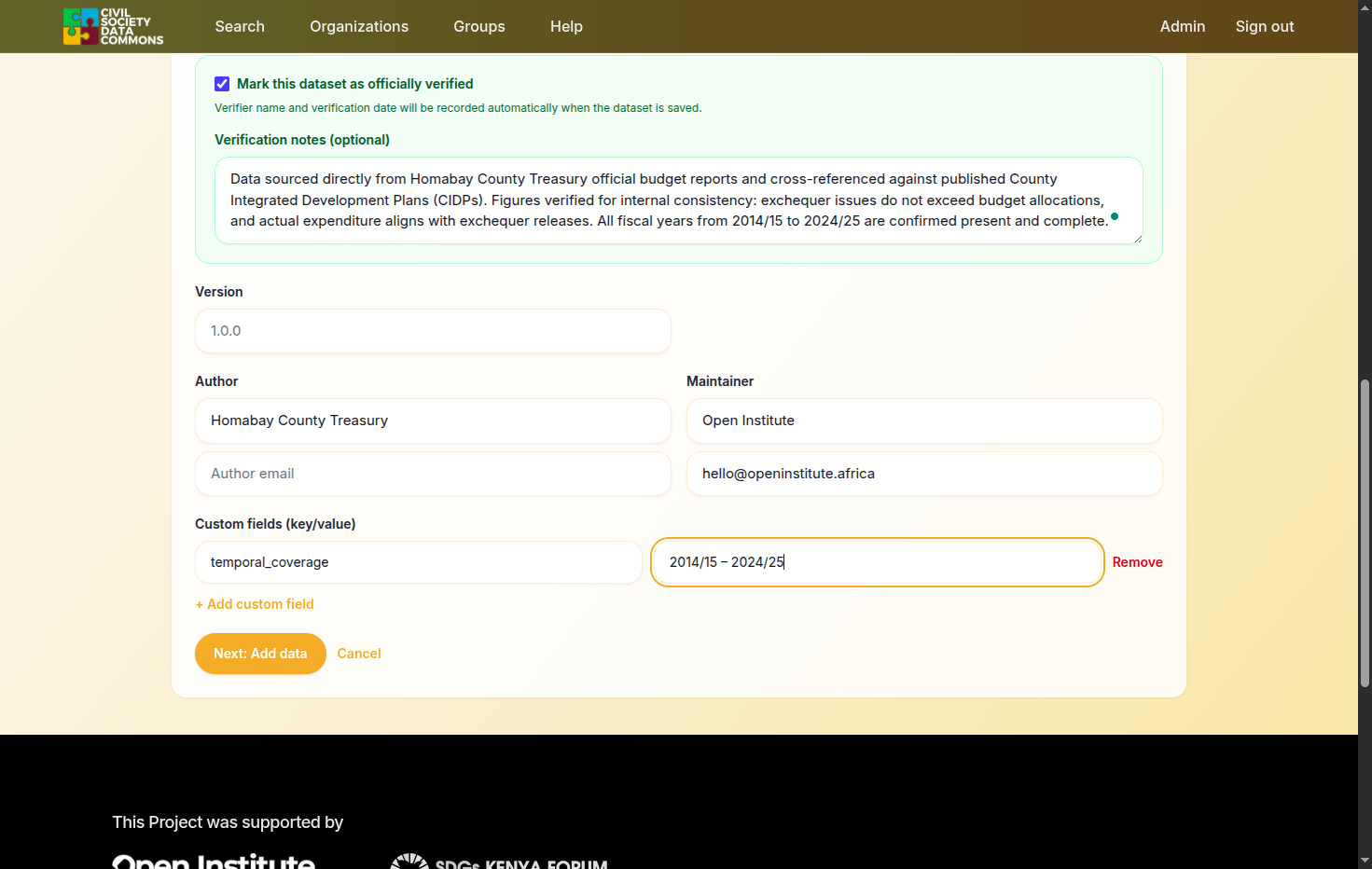Screen dimensions: 1372x869
Task: Click the page vertical scrollbar thumb
Action: 1365,533
